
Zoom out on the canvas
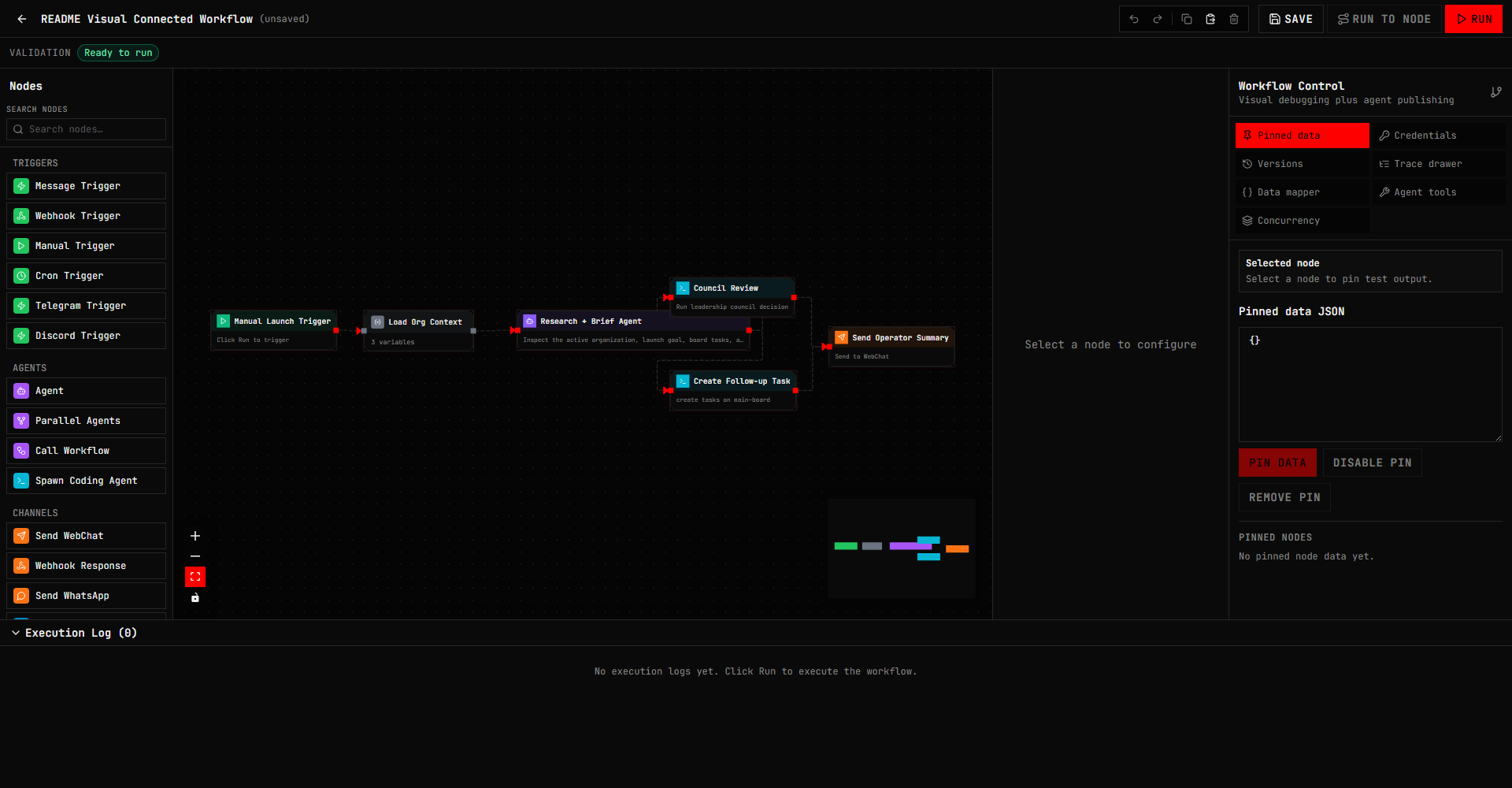coord(195,556)
